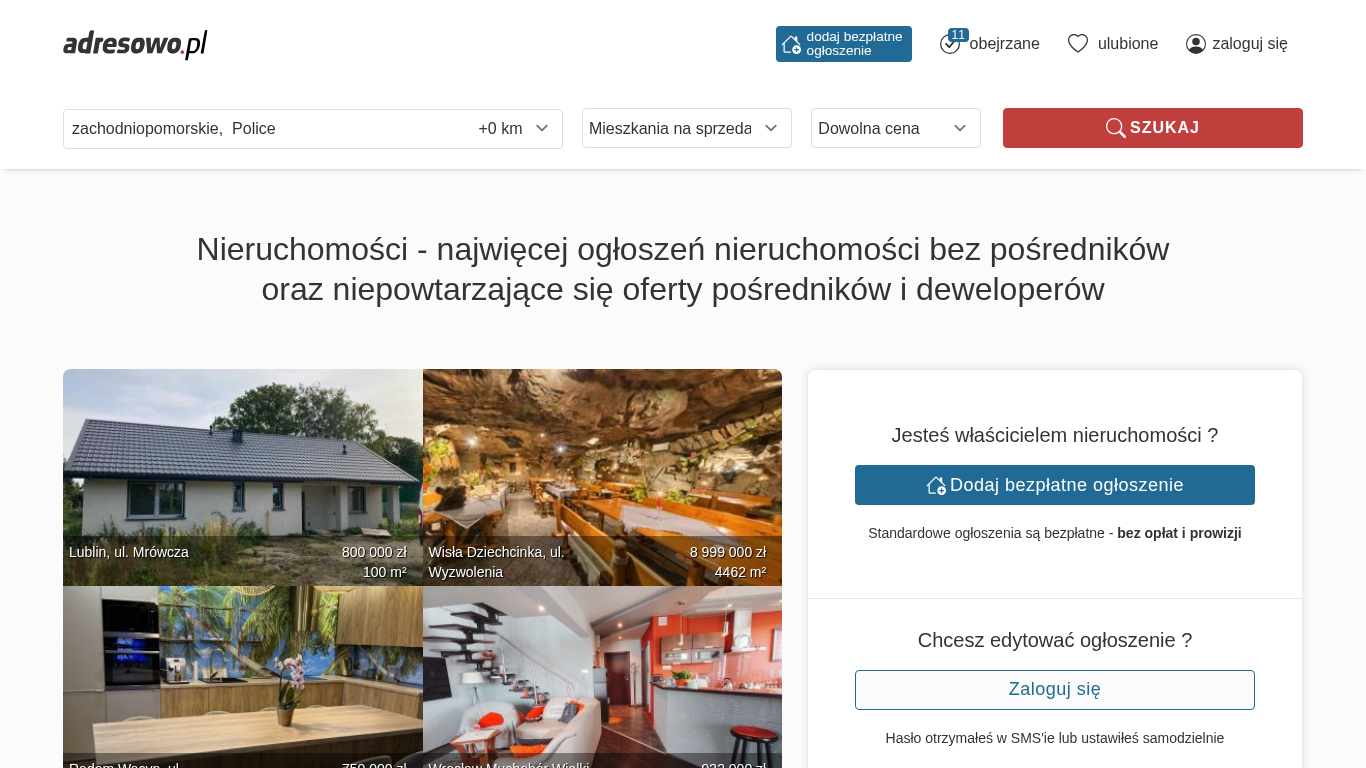
Task: Click the adresowo.pl logo
Action: pos(135,44)
